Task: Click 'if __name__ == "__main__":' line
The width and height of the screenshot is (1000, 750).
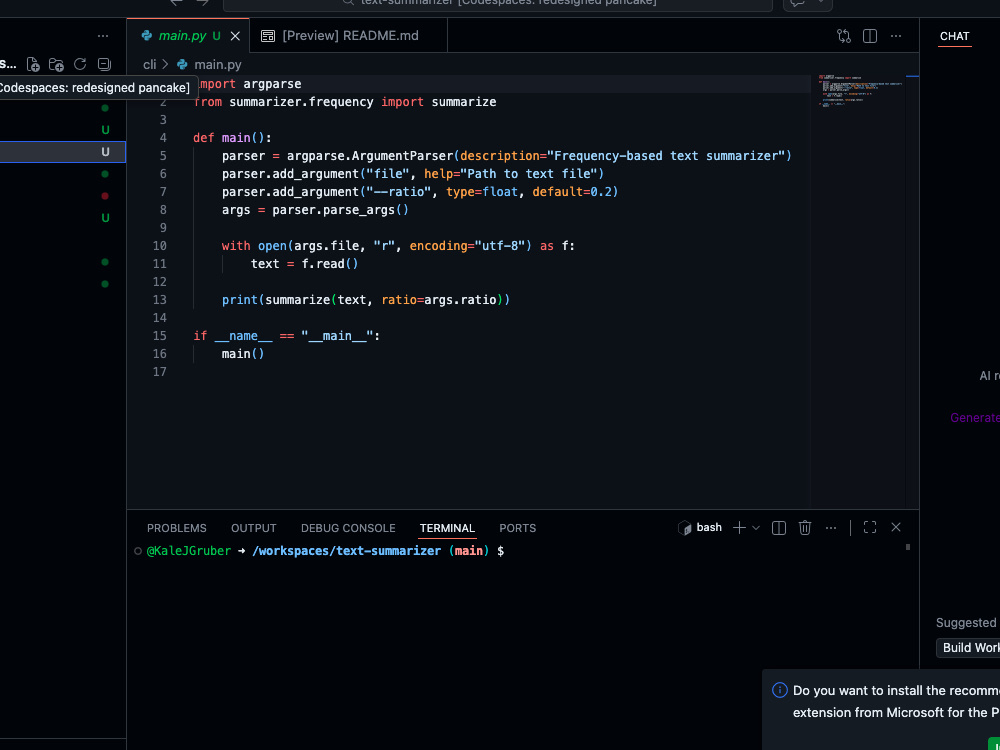Action: [x=286, y=336]
